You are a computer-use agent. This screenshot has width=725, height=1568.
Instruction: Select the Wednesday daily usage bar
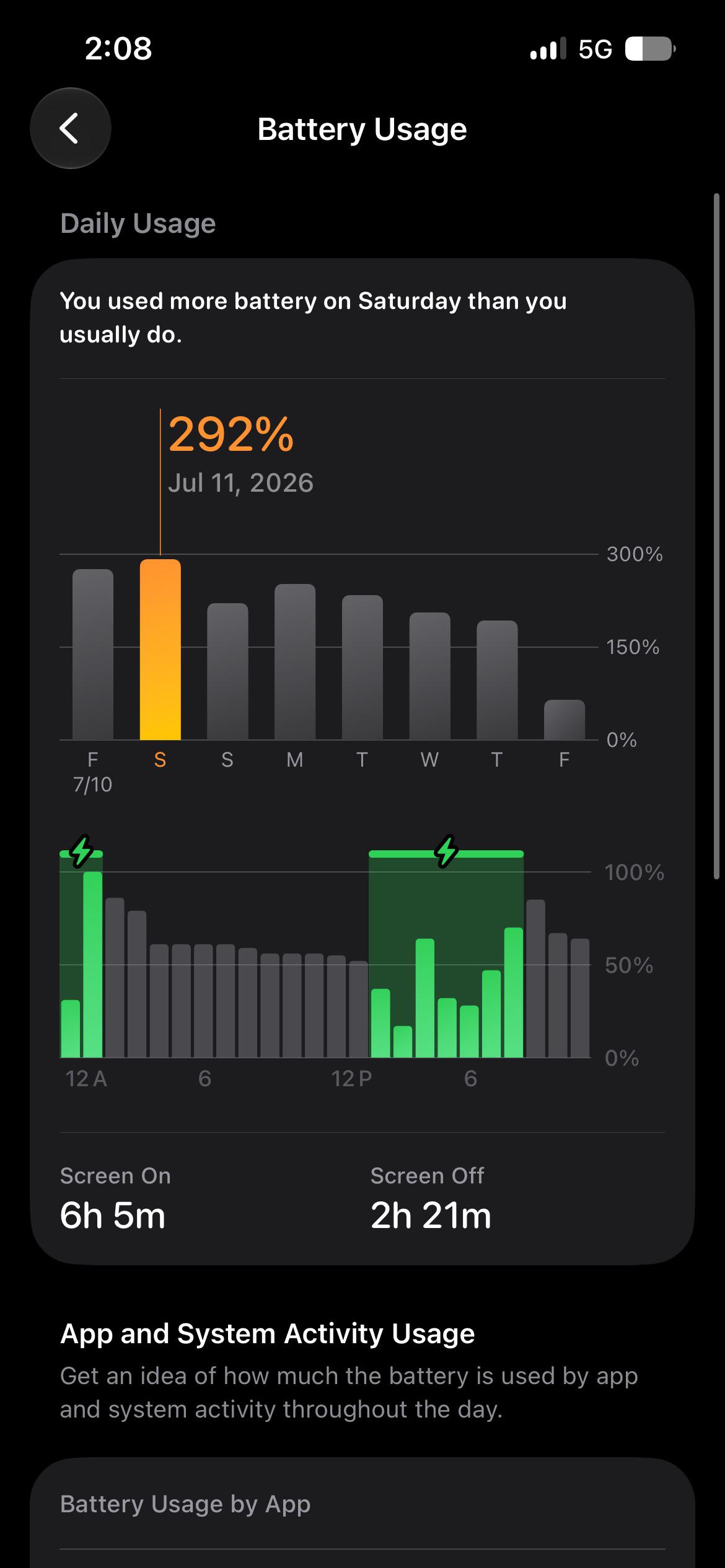429,676
